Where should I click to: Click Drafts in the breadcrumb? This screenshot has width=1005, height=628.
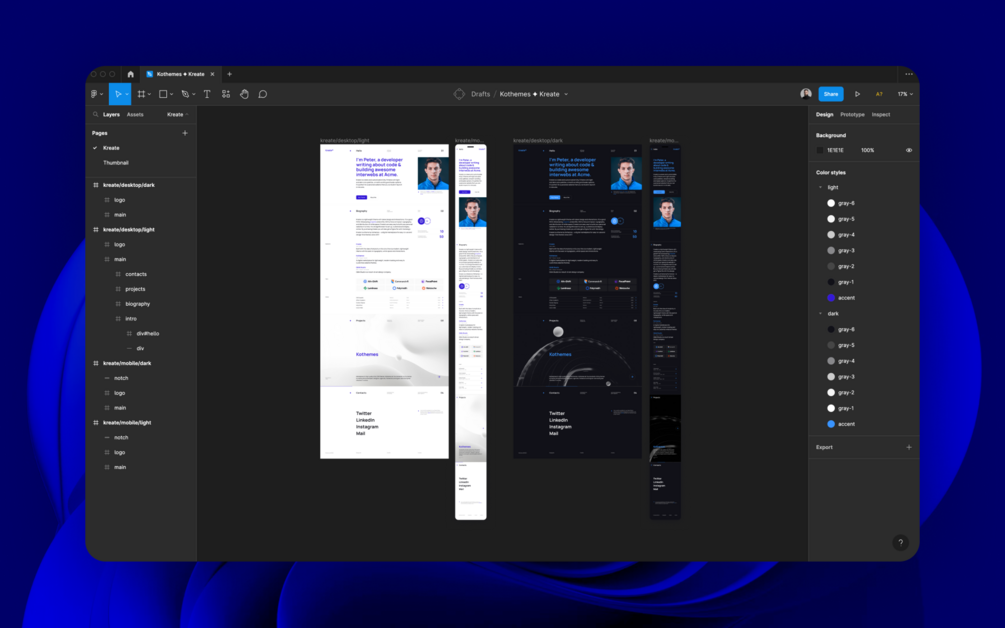[x=480, y=94]
